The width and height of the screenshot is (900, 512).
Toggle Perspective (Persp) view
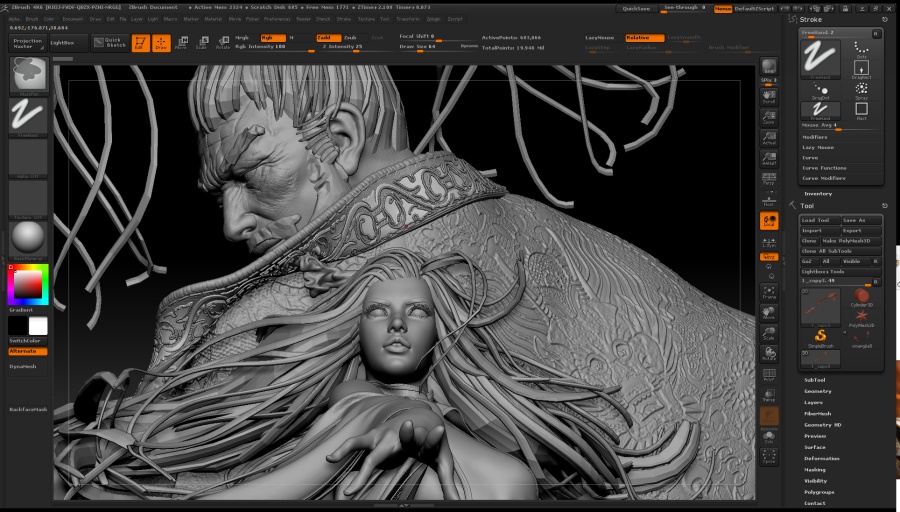pyautogui.click(x=769, y=179)
